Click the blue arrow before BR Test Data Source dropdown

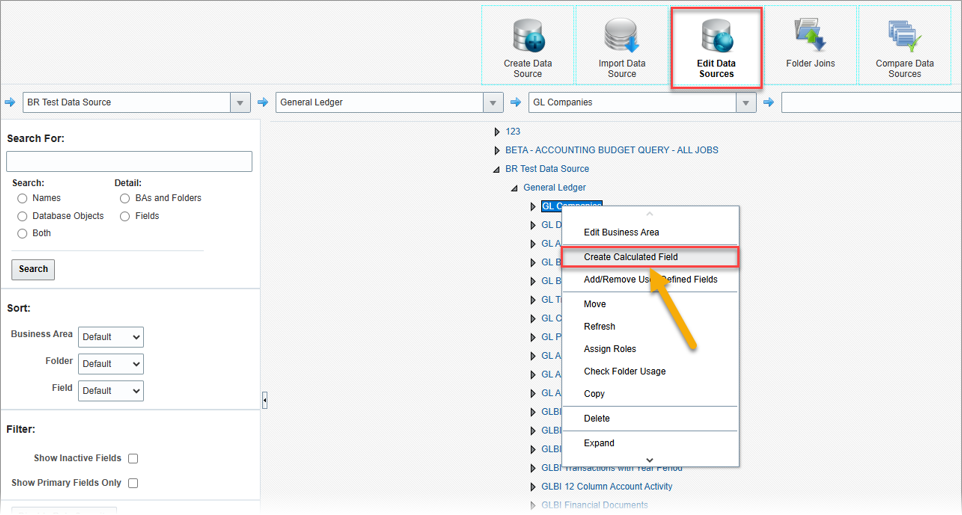coord(10,102)
